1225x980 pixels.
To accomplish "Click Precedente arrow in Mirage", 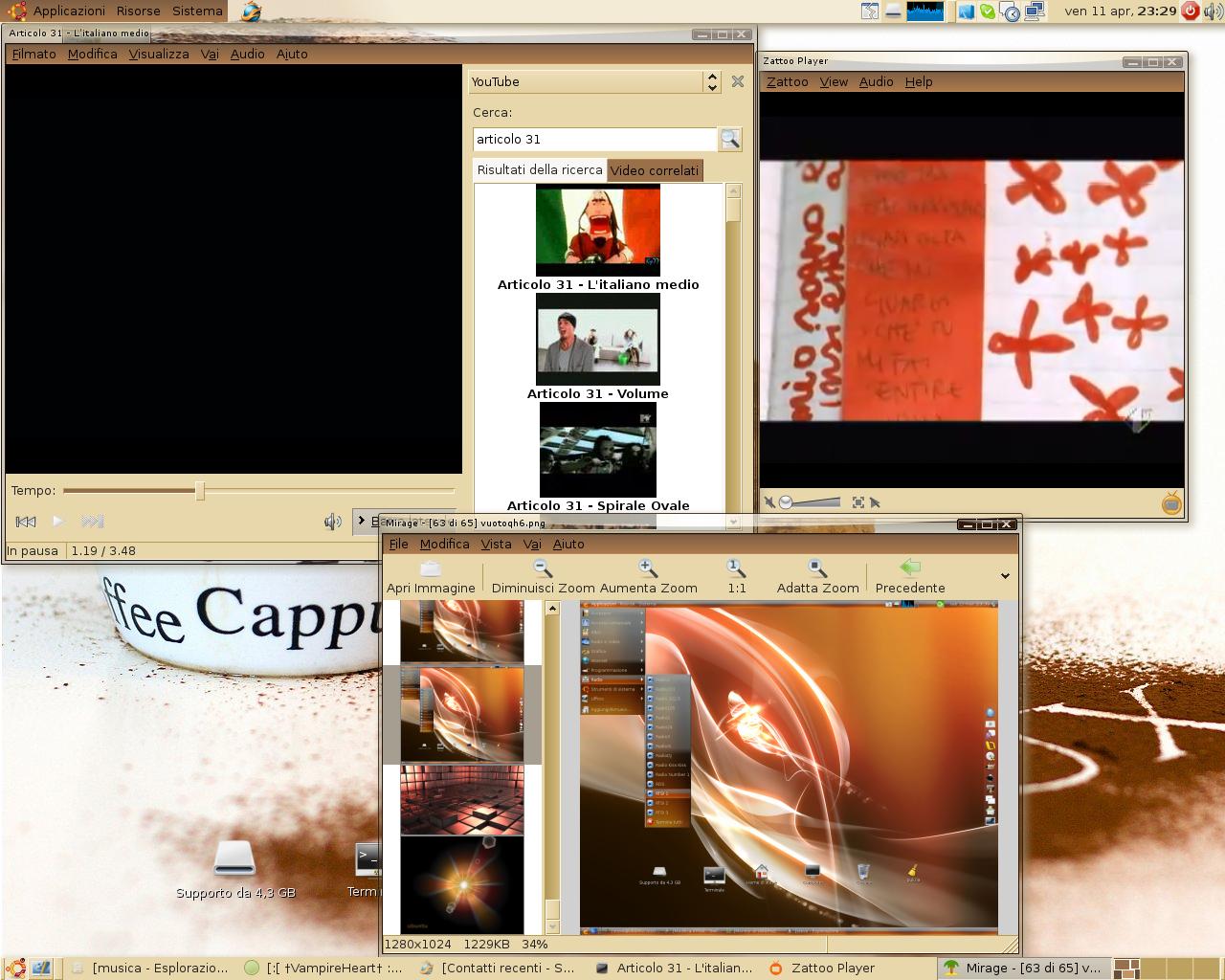I will [x=910, y=578].
